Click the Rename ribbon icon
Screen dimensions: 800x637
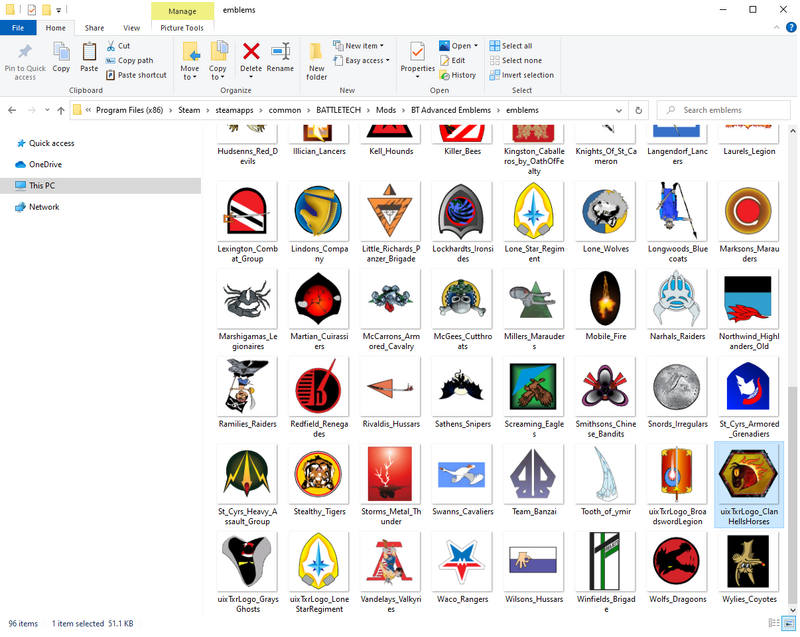280,51
